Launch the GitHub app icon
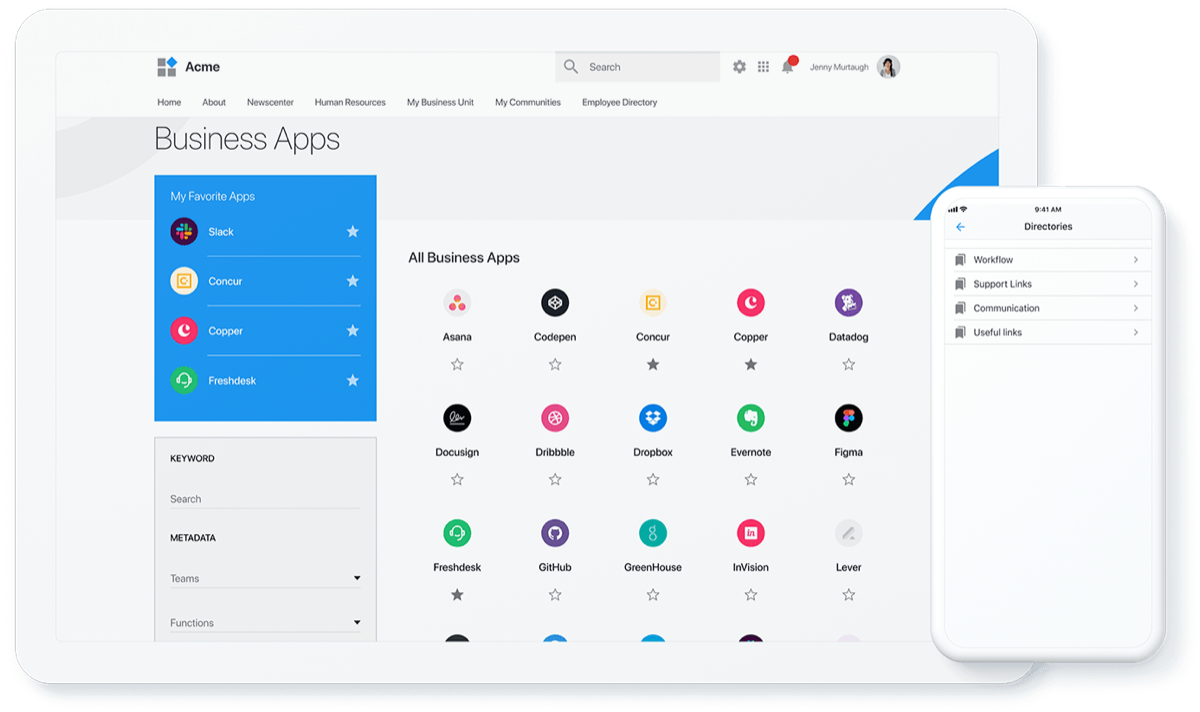 pos(555,533)
